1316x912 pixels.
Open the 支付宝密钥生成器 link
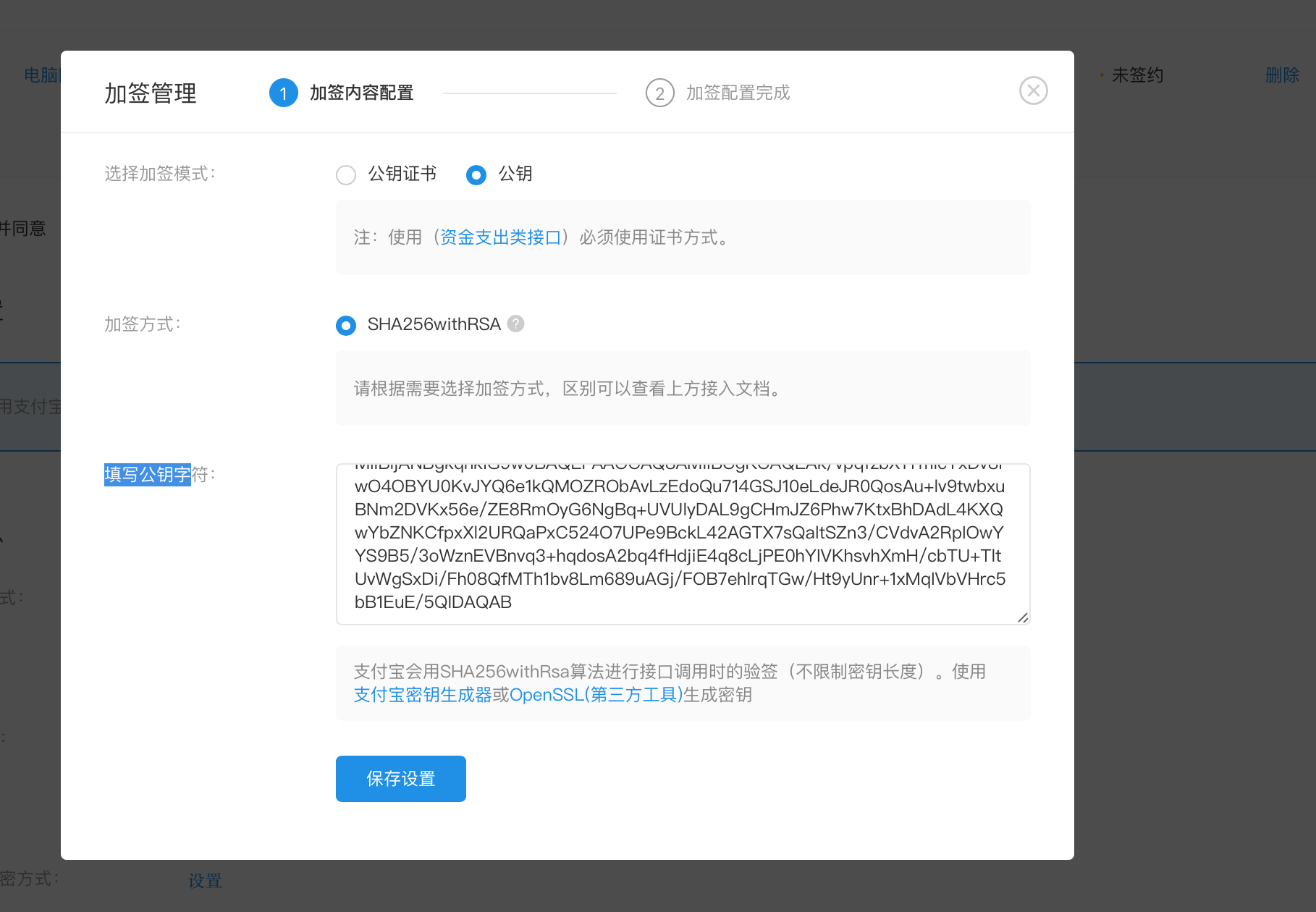point(423,695)
